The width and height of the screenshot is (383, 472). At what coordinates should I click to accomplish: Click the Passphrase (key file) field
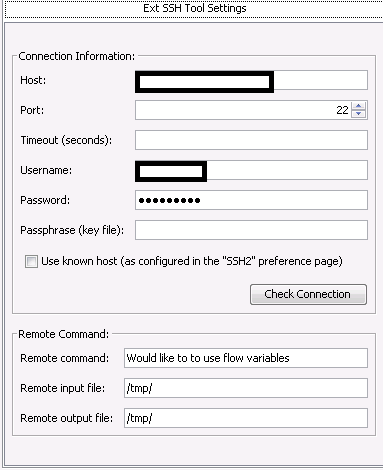click(x=251, y=230)
